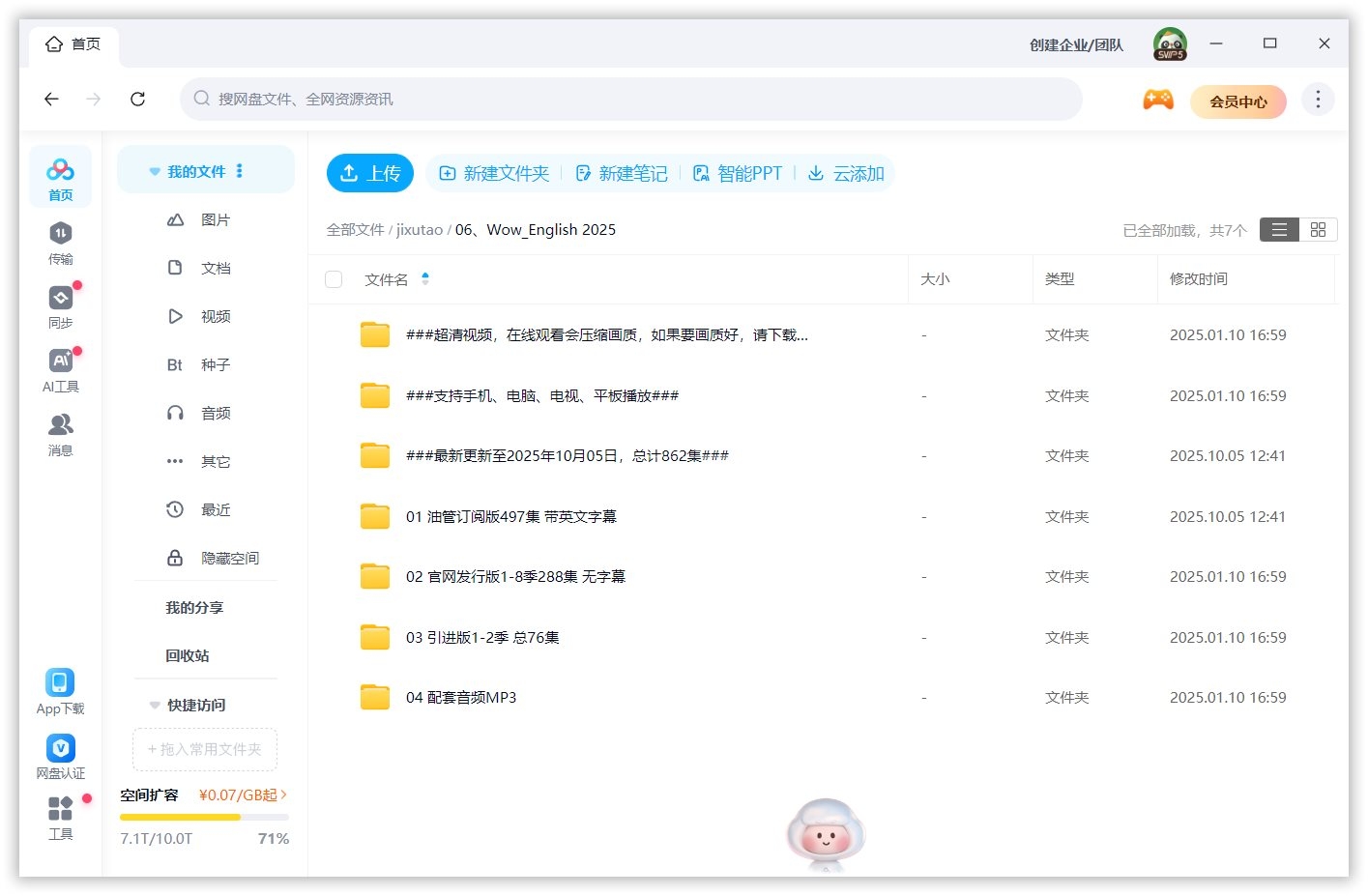Open the 我的分享 menu entry

(196, 607)
